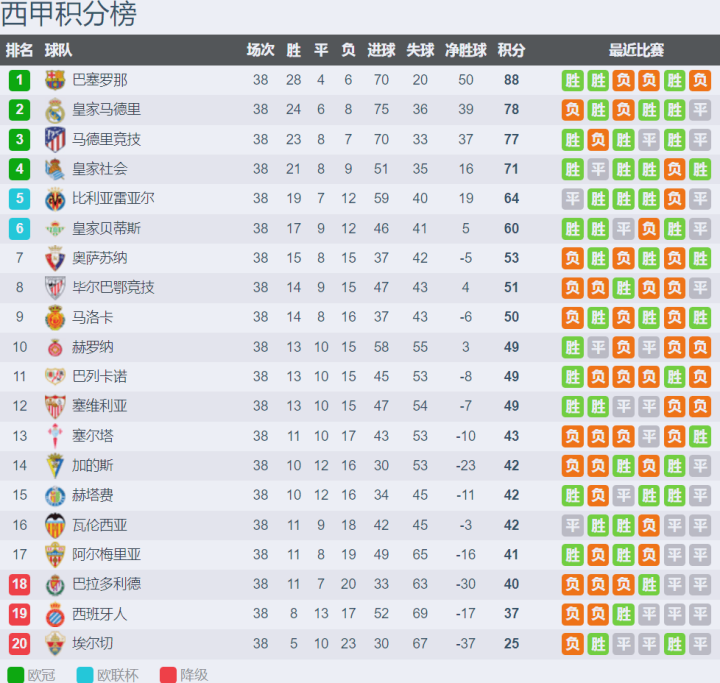Image resolution: width=720 pixels, height=683 pixels.
Task: Click the red rank 18 badge
Action: pyautogui.click(x=20, y=584)
